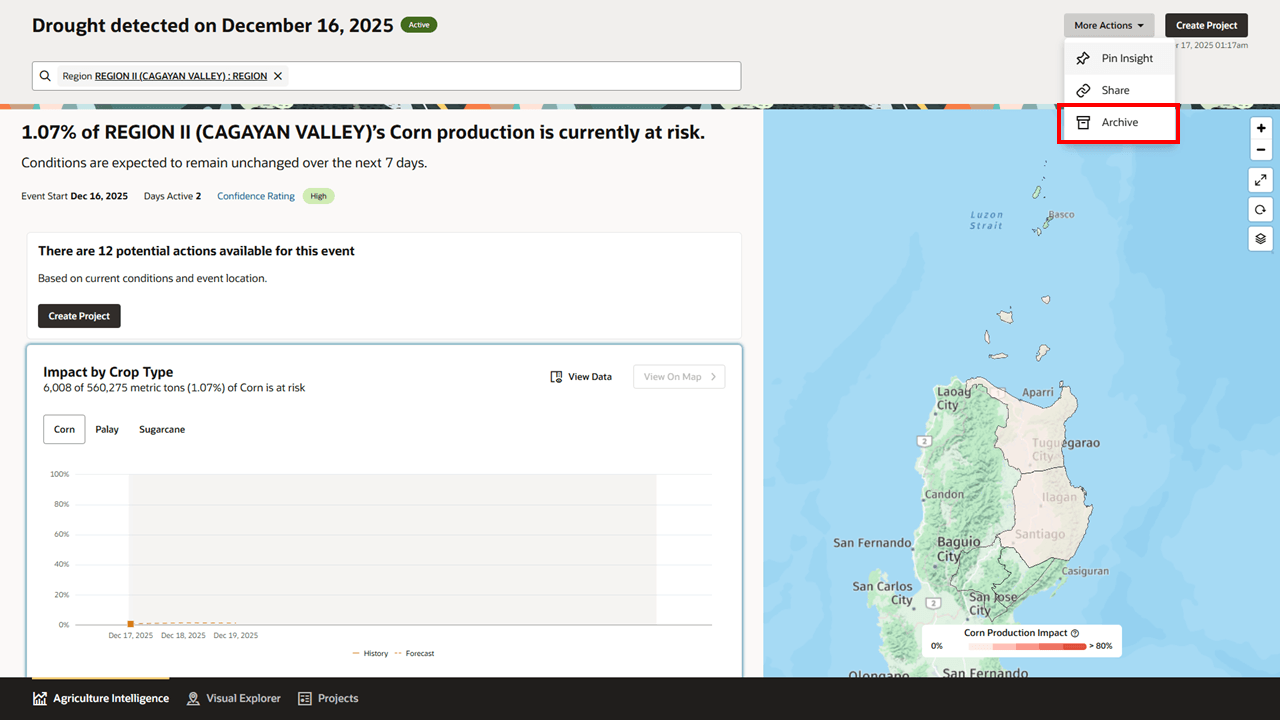Expand the map to fullscreen
1280x720 pixels.
pyautogui.click(x=1261, y=180)
